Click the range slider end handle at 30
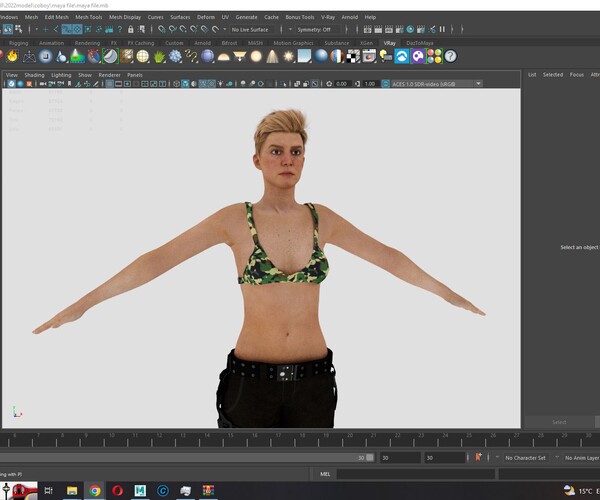Image resolution: width=600 pixels, height=500 pixels. [x=370, y=457]
